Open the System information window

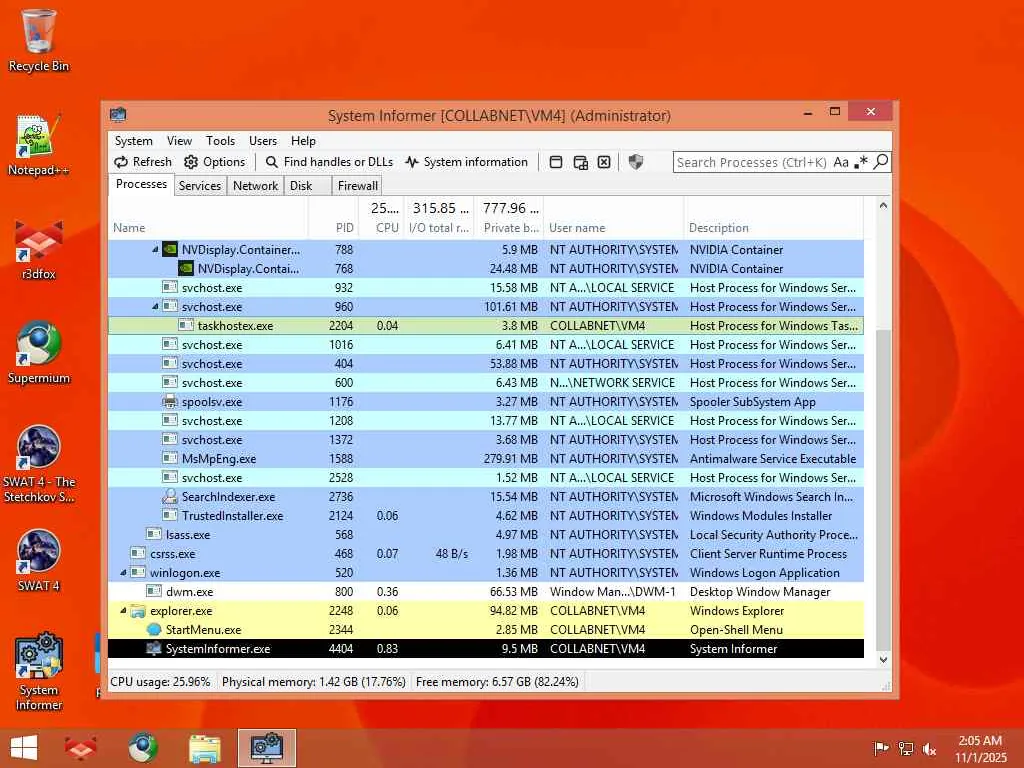coord(466,162)
